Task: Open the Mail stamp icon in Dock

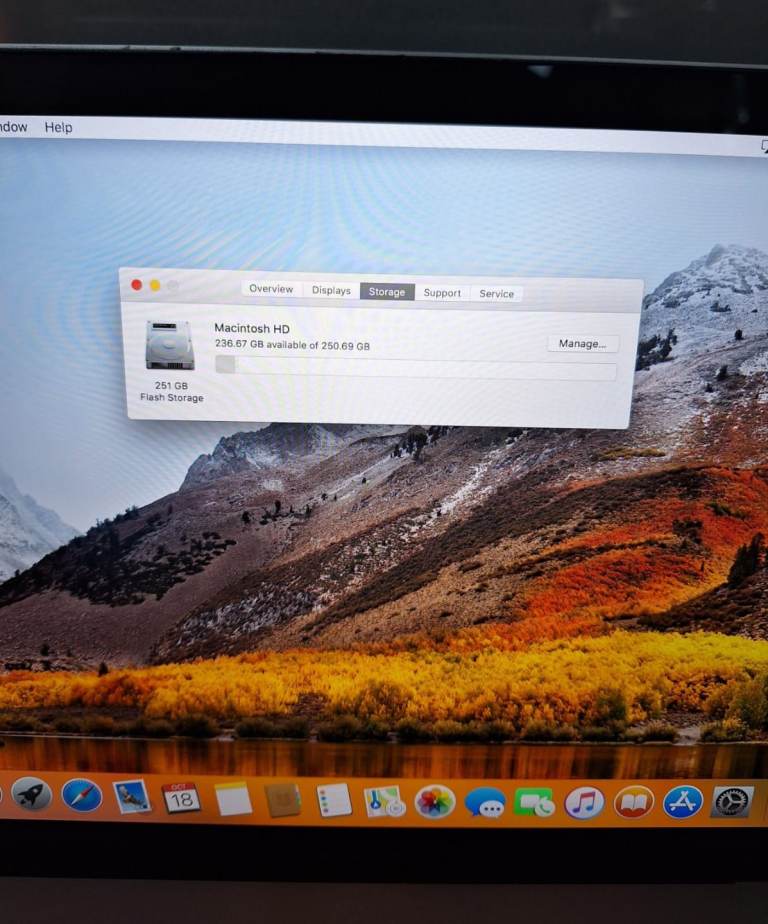Action: 131,797
